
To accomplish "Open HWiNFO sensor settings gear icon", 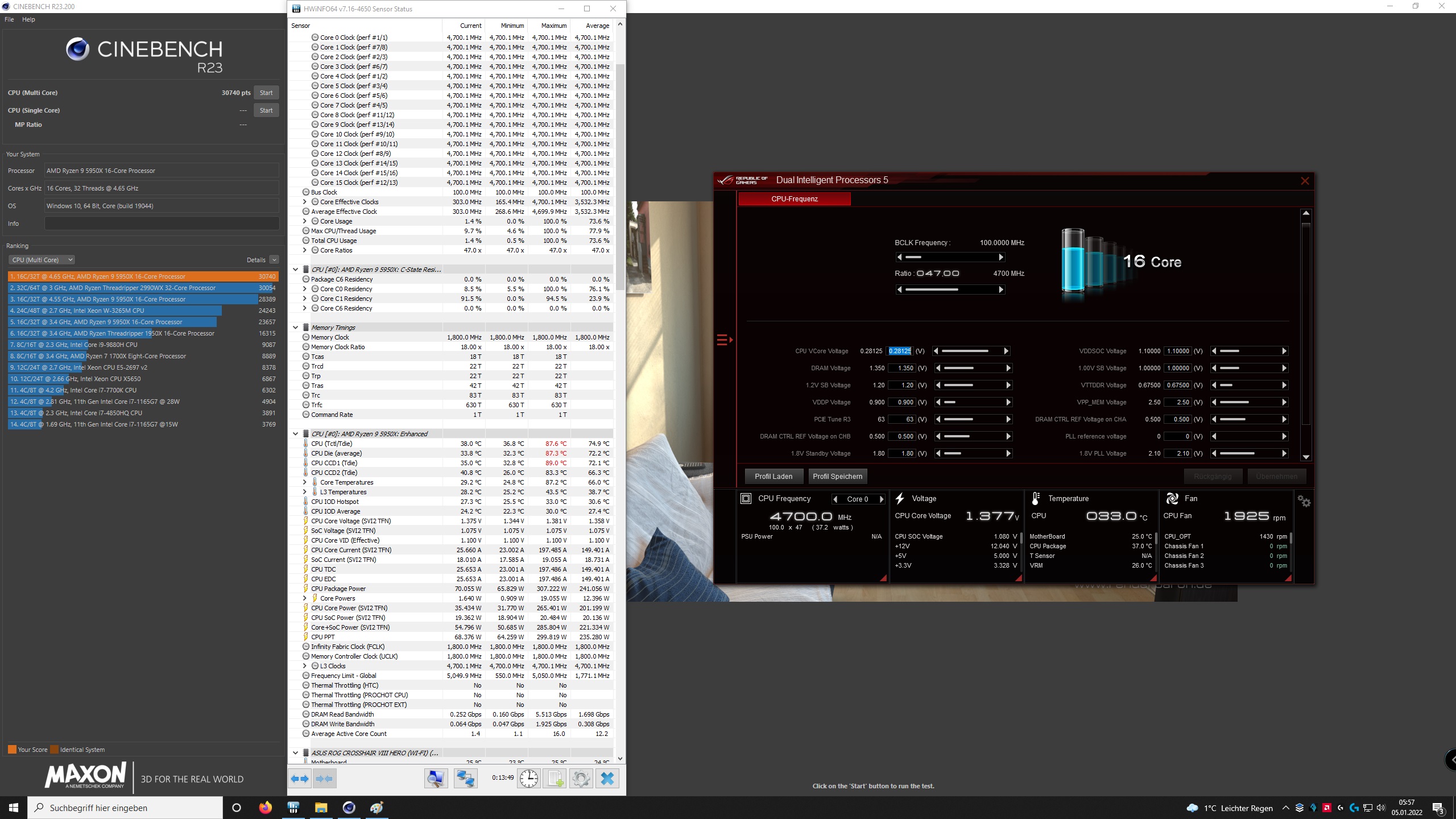I will coord(581,779).
